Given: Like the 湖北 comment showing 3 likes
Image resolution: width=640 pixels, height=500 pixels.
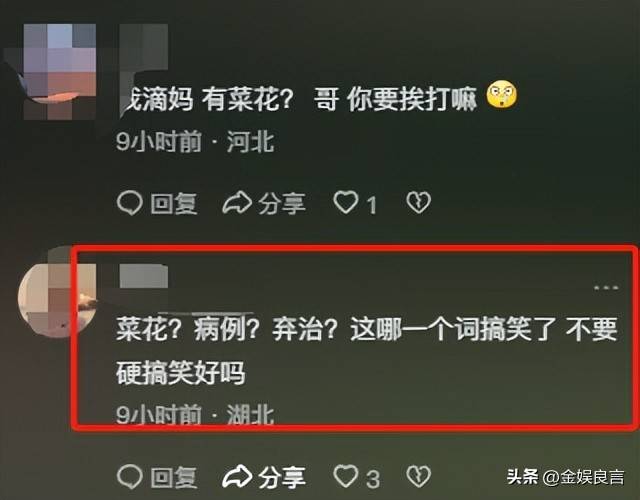Looking at the screenshot, I should 346,476.
